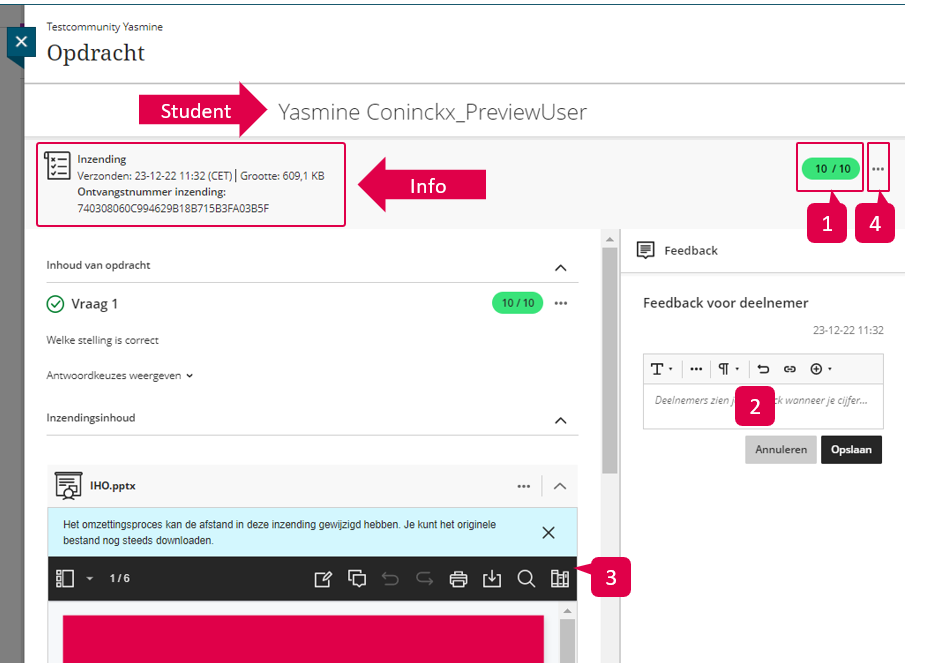Click the annotate icon in document toolbar

tap(323, 579)
